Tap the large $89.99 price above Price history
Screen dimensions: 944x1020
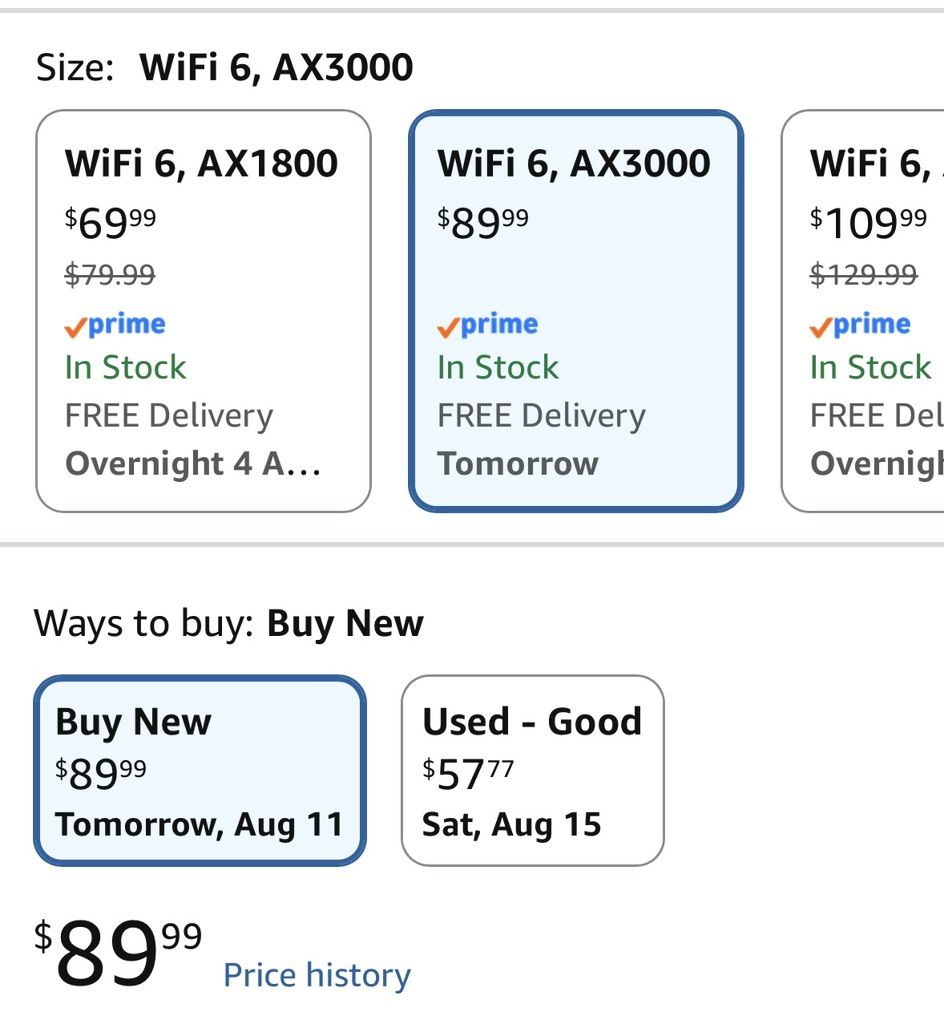[x=118, y=952]
